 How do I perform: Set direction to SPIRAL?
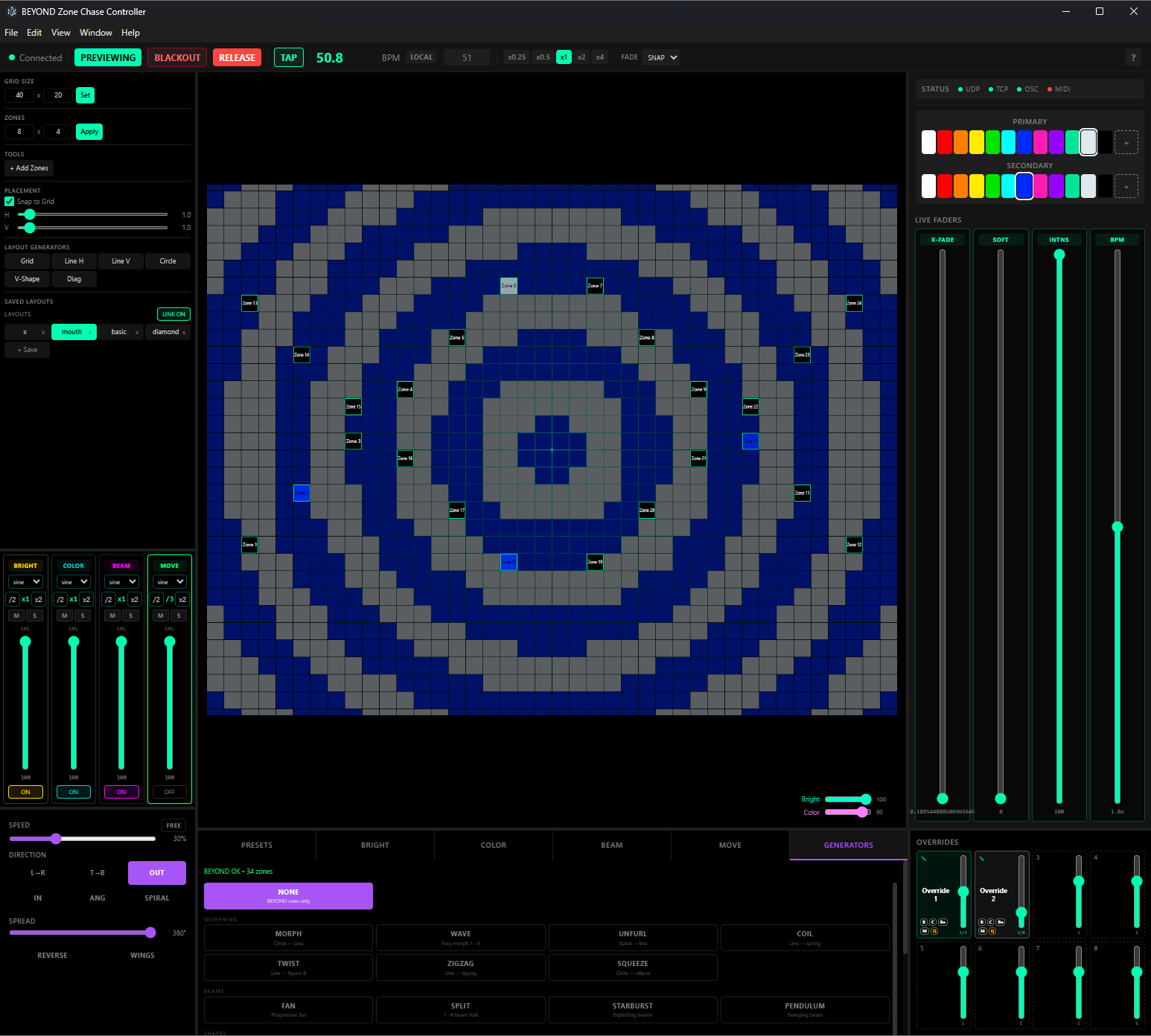click(157, 898)
